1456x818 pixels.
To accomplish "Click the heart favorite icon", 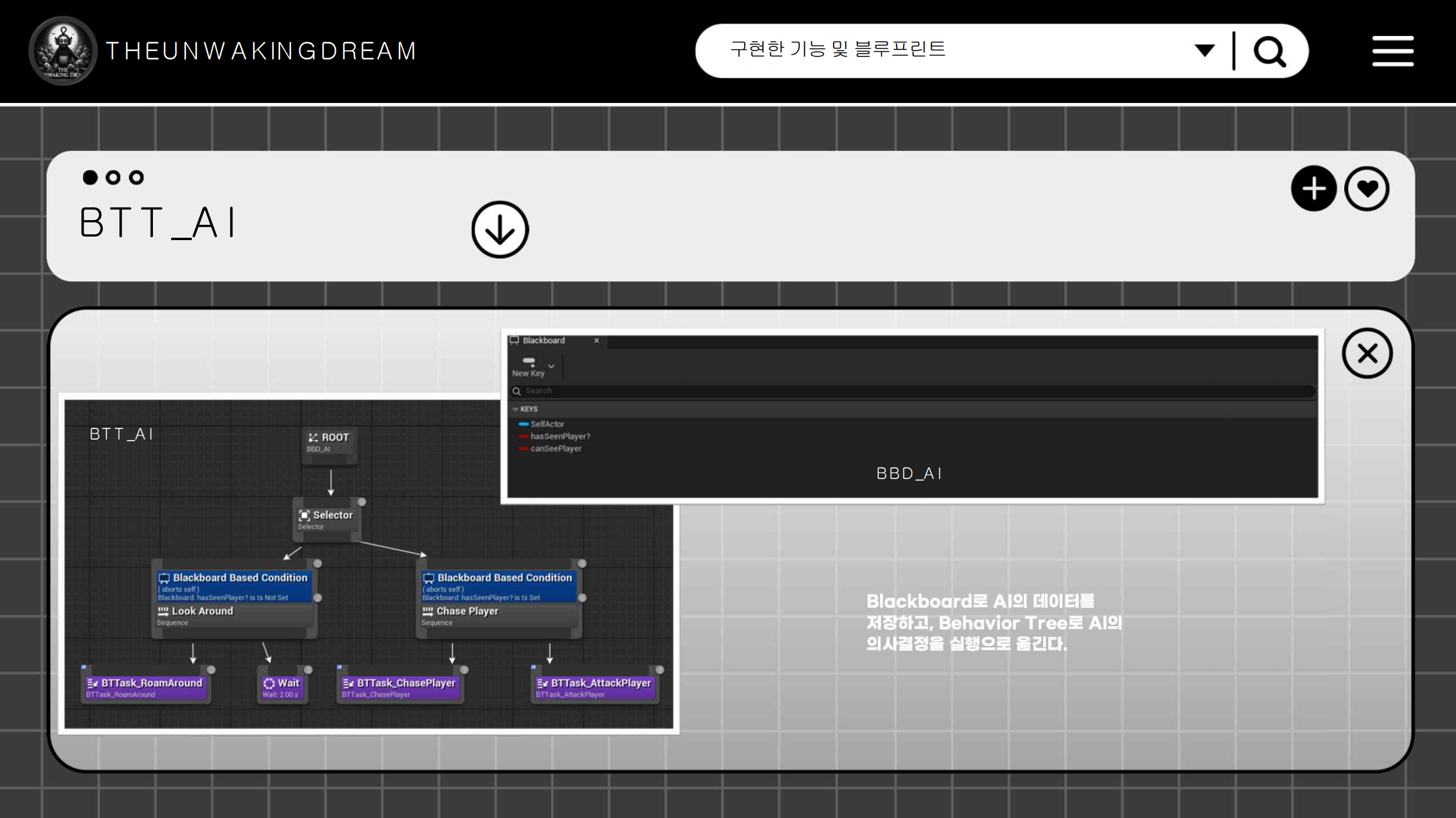I will coord(1367,189).
